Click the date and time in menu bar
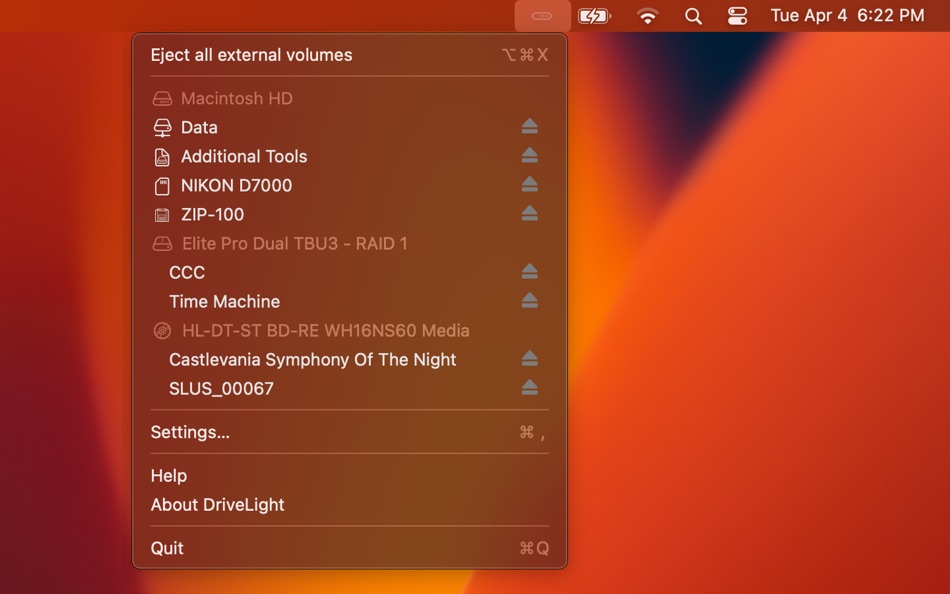The width and height of the screenshot is (950, 594). (848, 16)
